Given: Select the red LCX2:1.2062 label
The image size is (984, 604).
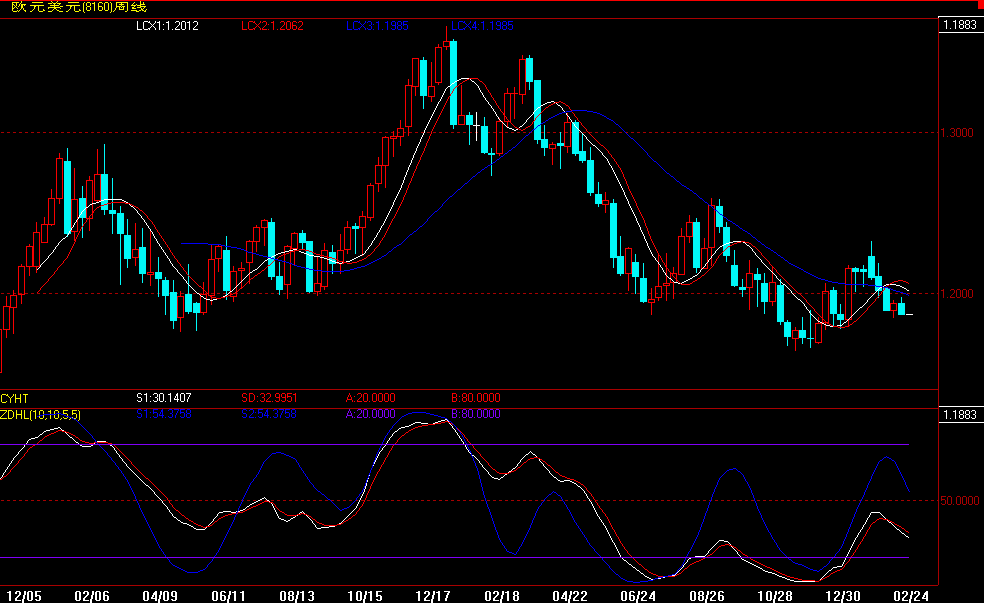Looking at the screenshot, I should coord(272,26).
